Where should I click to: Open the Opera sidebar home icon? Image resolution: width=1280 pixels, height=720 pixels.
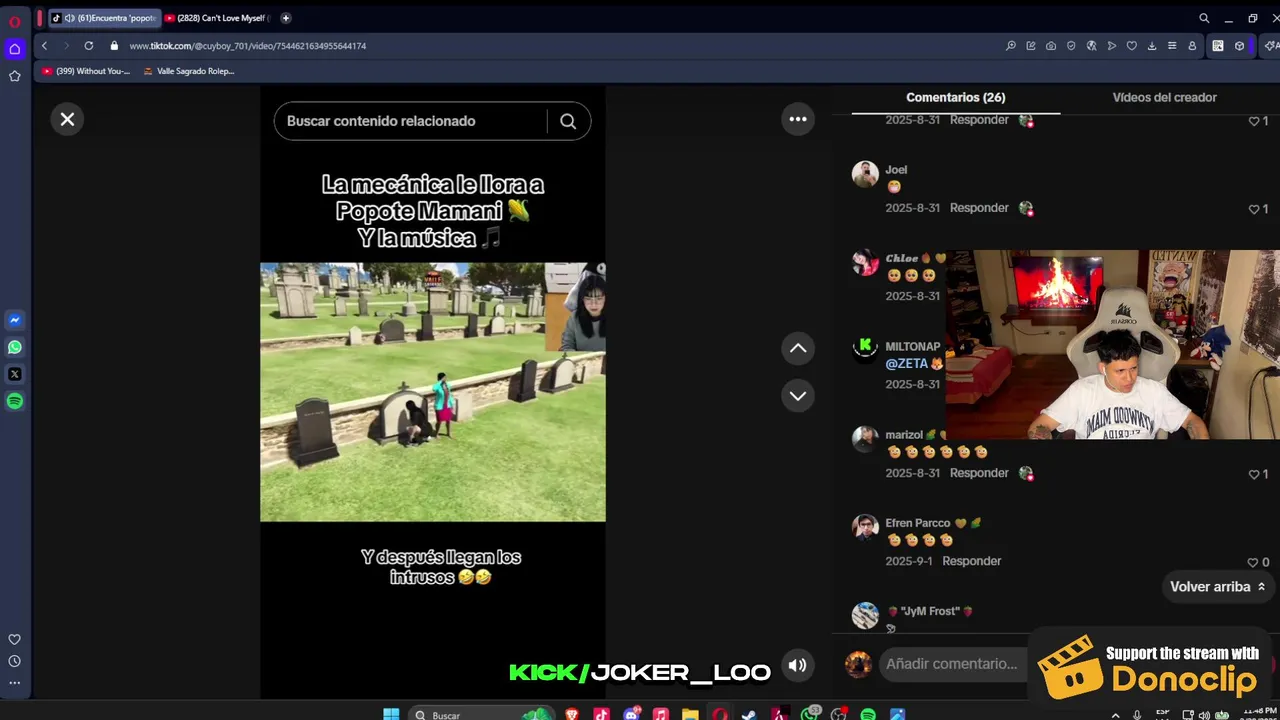pos(14,49)
